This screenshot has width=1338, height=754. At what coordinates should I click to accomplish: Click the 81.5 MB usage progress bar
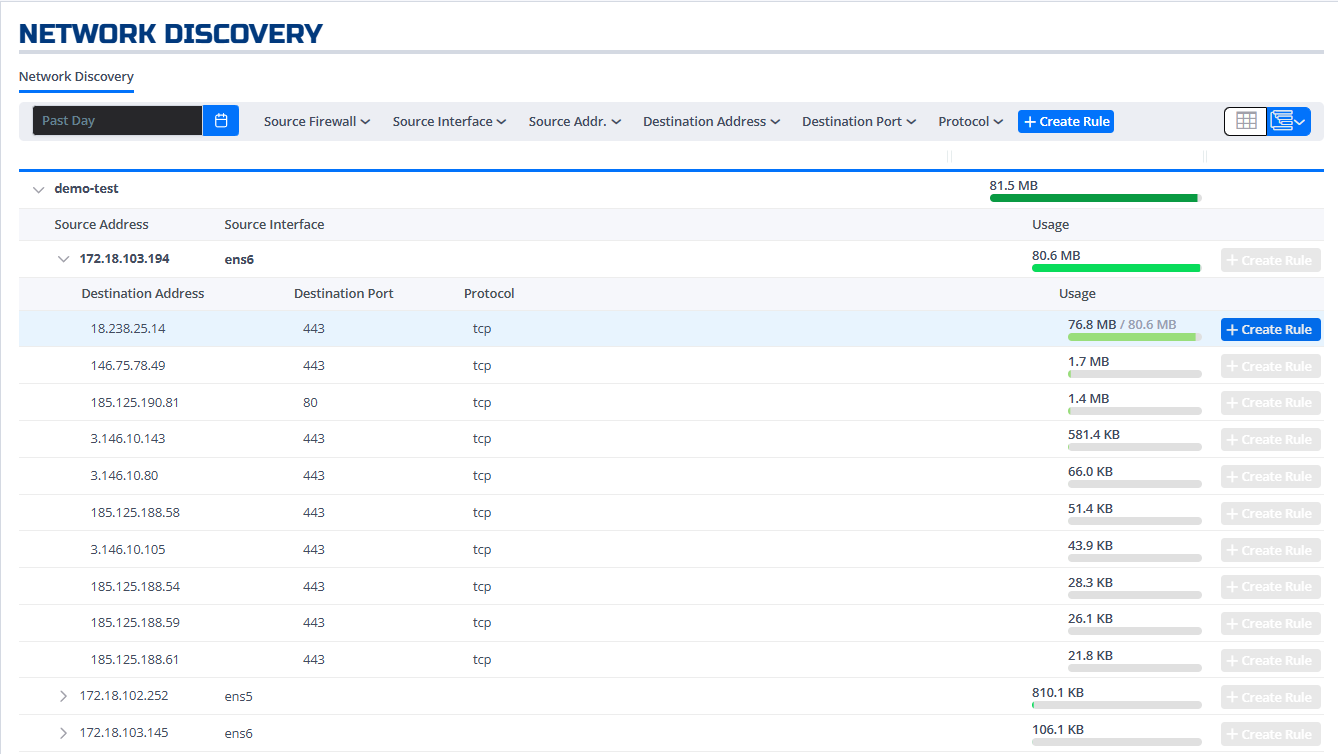tap(1094, 197)
